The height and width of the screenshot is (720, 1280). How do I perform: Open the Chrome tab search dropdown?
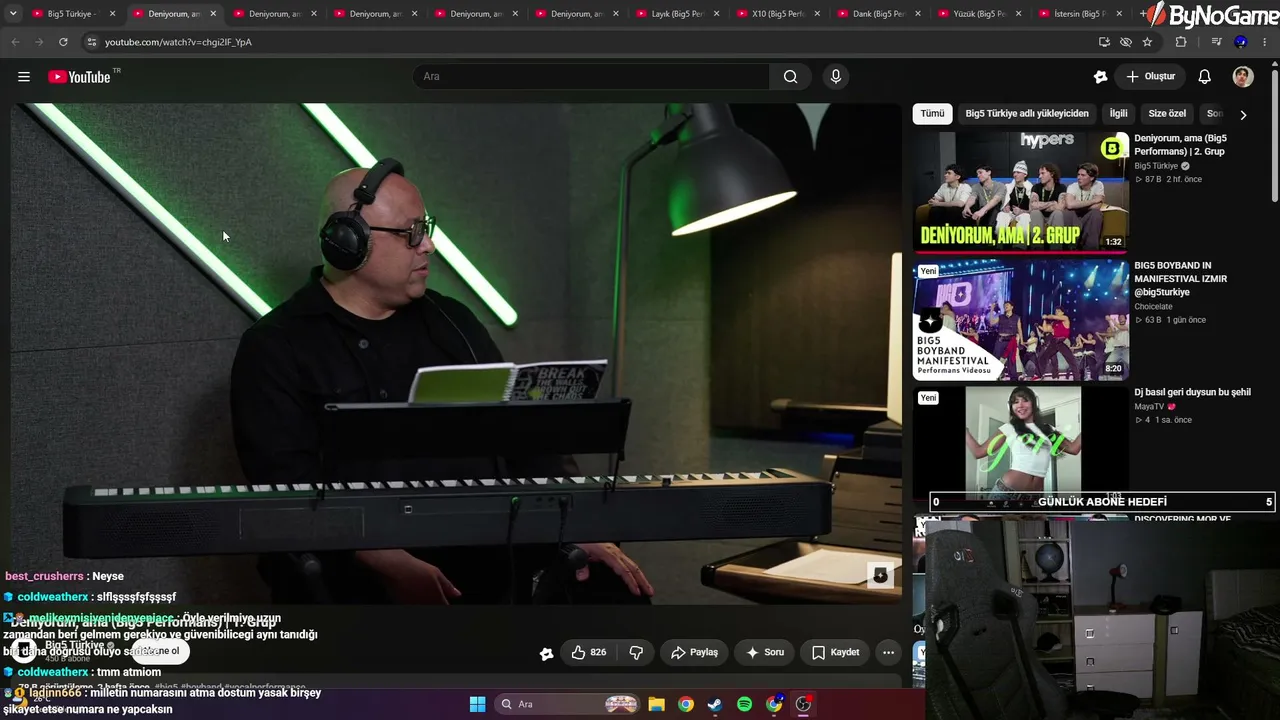tap(13, 14)
